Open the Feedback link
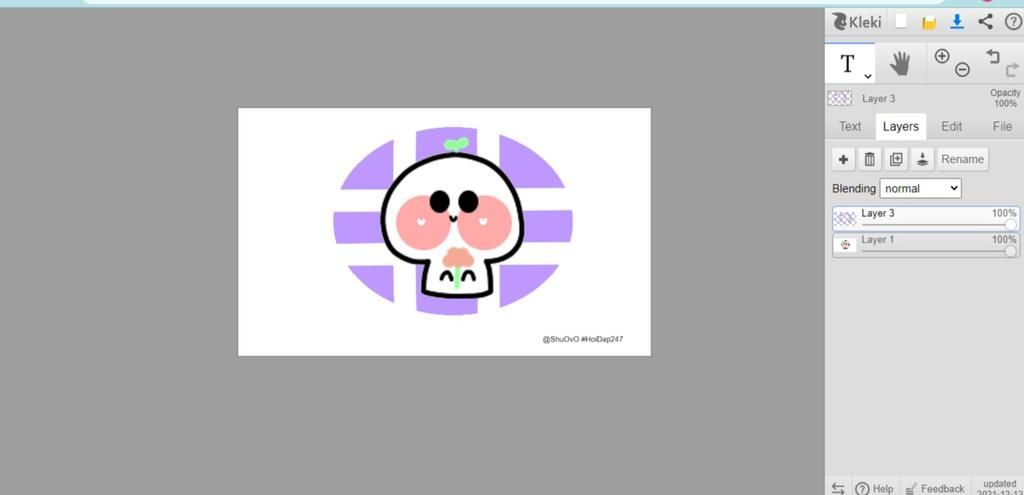The width and height of the screenshot is (1024, 495). tap(935, 488)
